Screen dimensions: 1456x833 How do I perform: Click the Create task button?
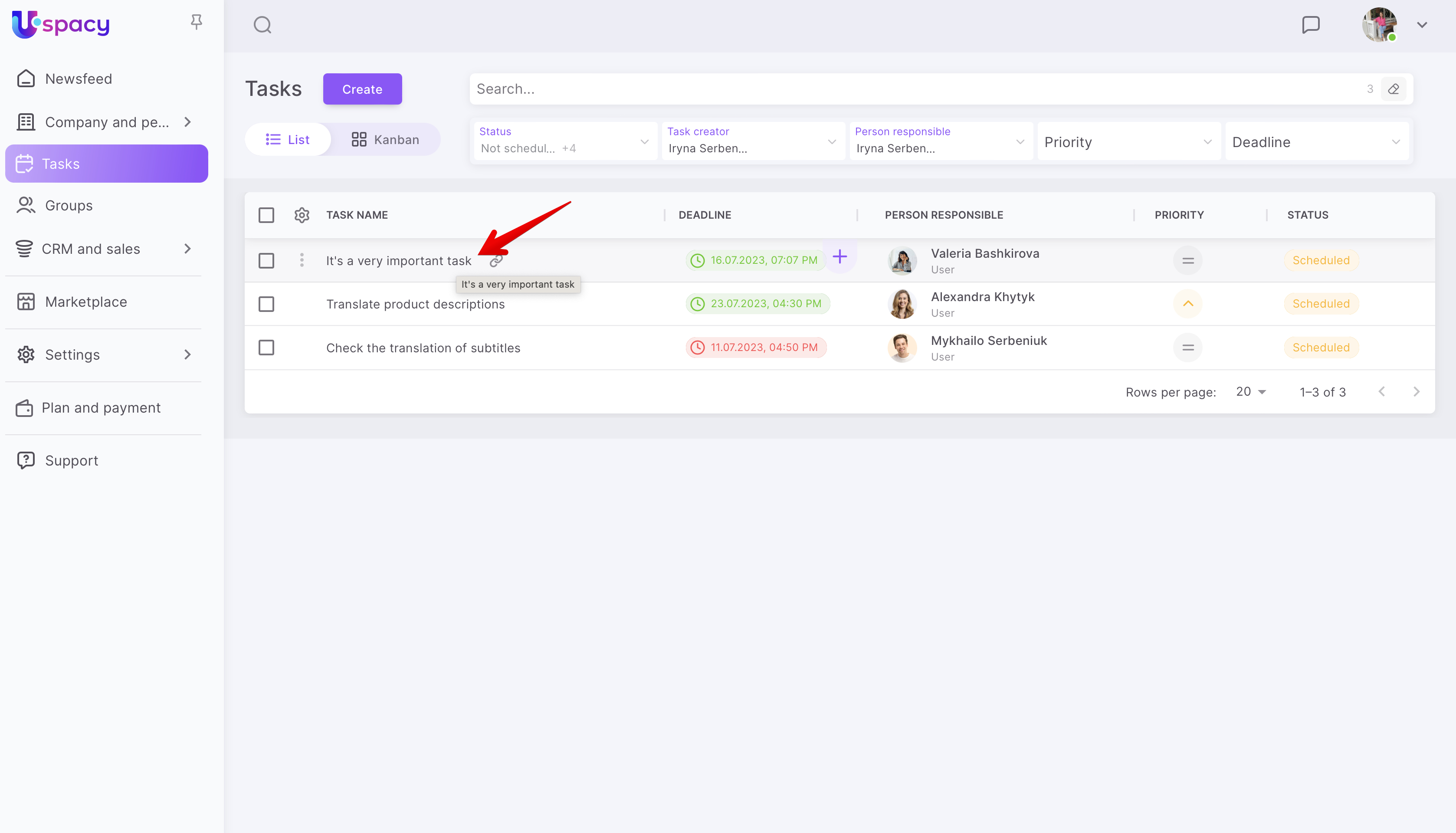pyautogui.click(x=361, y=89)
